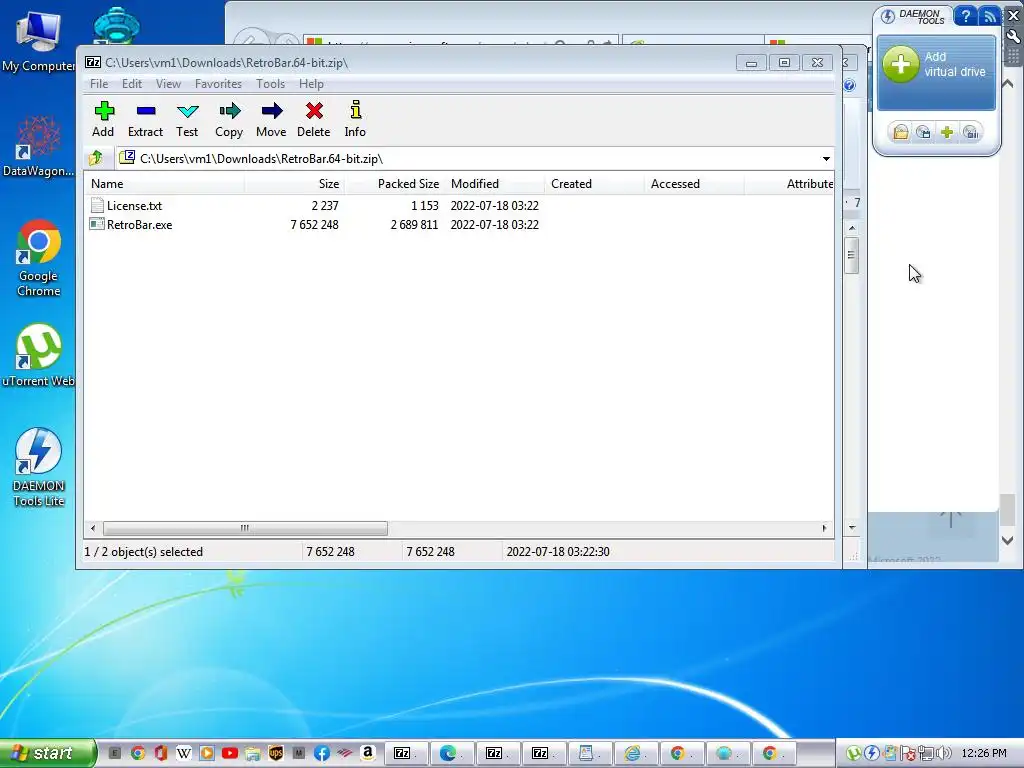Screen dimensions: 1024x768
Task: Click the 12:26 PM system clock
Action: (x=984, y=753)
